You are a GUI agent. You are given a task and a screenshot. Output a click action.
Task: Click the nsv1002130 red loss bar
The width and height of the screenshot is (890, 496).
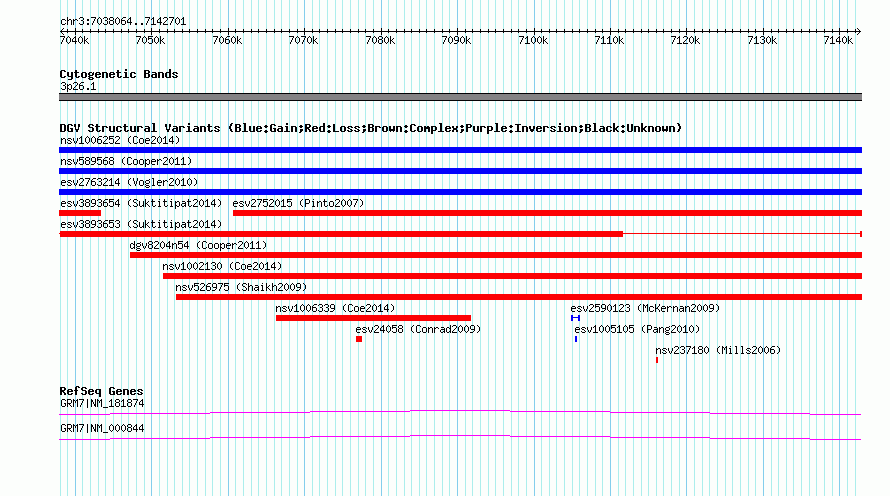pos(513,276)
